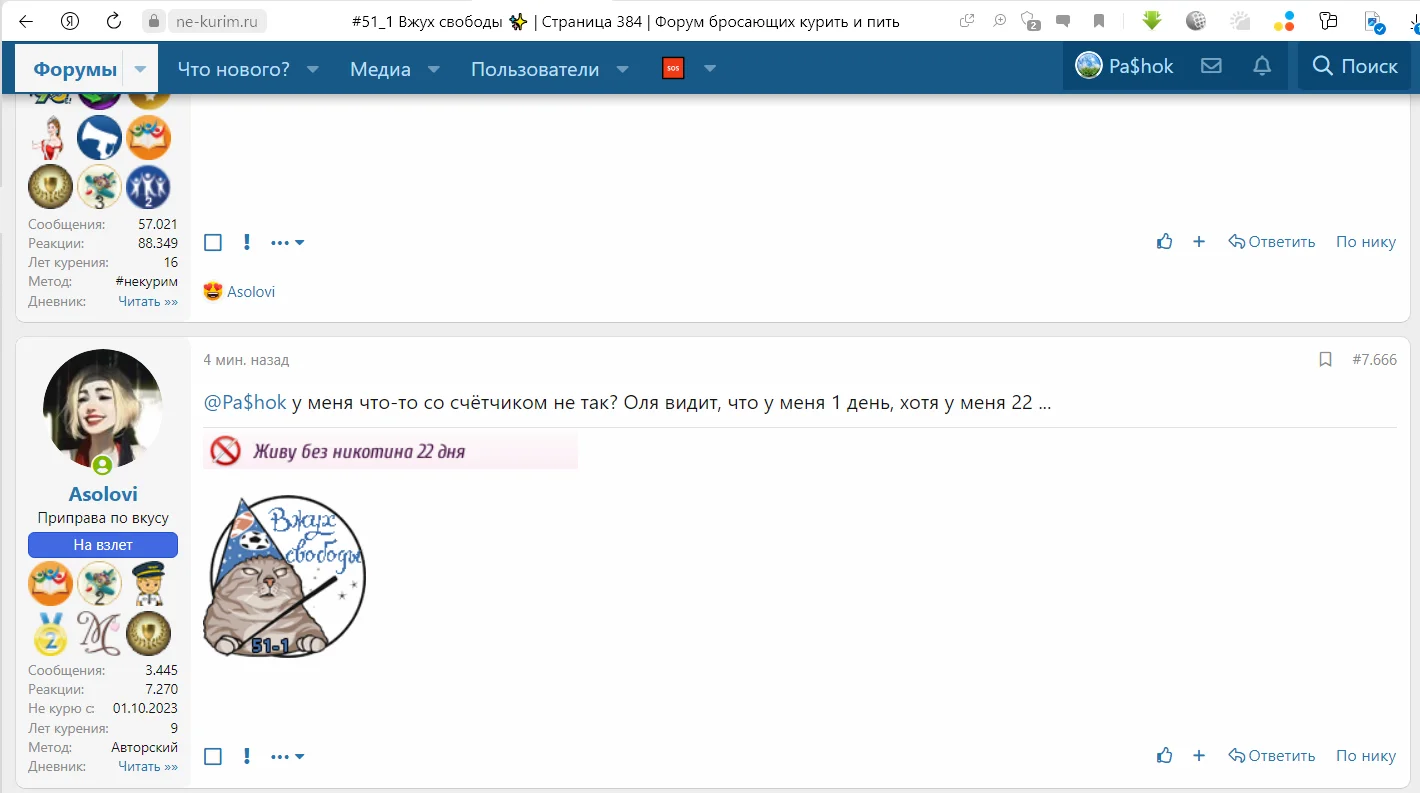
Task: Open the more options menu on upper post
Action: (287, 243)
